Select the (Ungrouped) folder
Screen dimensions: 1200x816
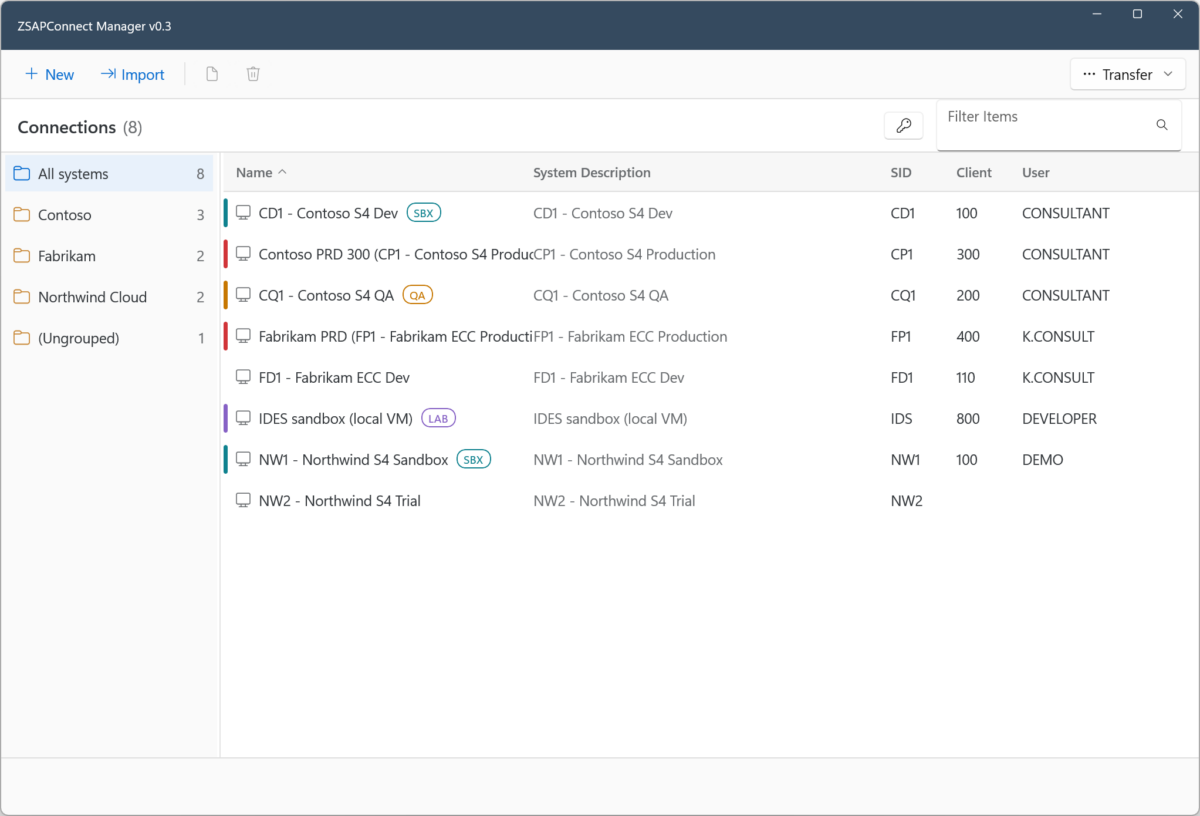click(x=109, y=338)
